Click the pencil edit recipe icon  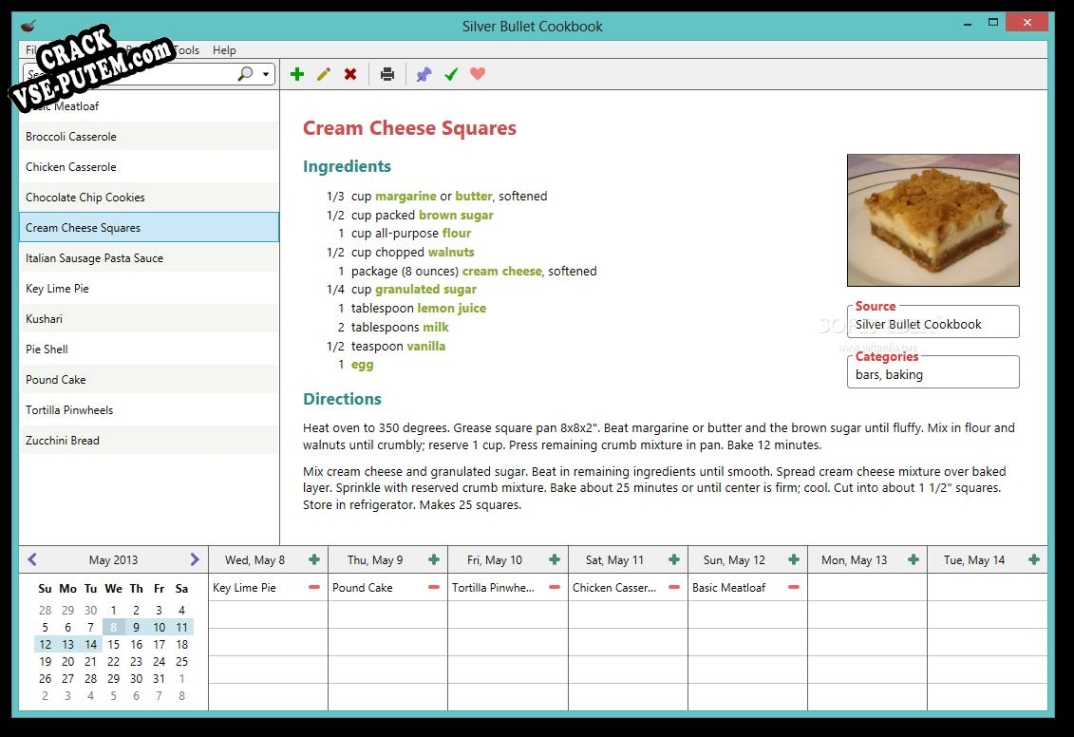[324, 74]
